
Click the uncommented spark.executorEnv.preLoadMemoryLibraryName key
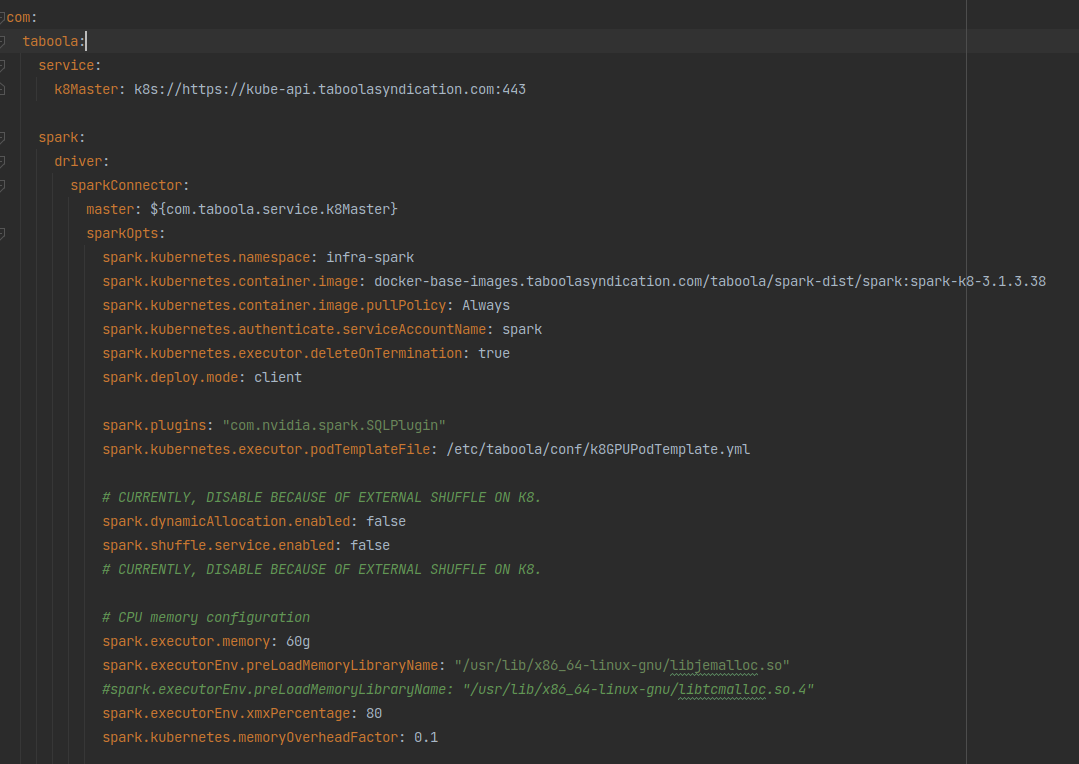pyautogui.click(x=270, y=666)
